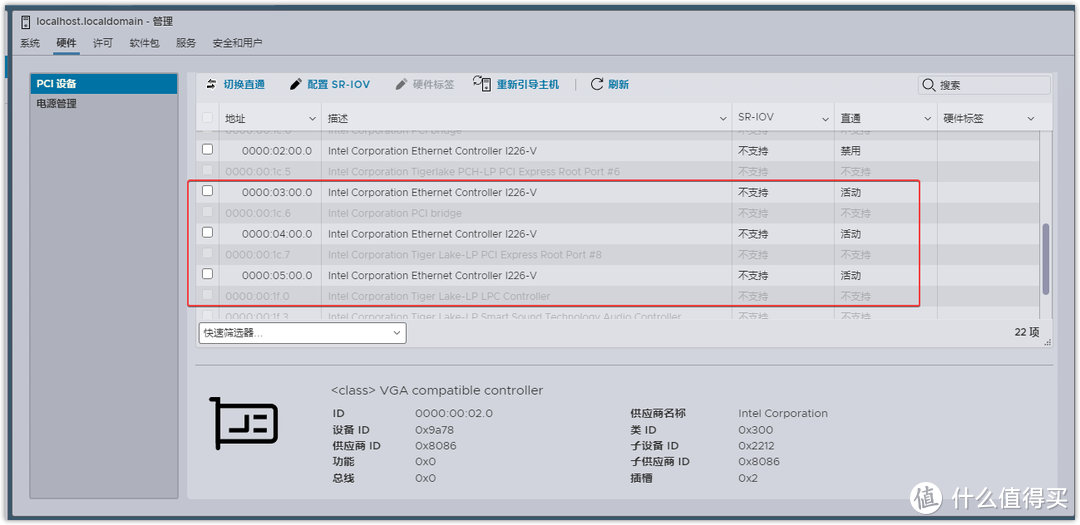Image resolution: width=1080 pixels, height=525 pixels.
Task: Toggle the select-all checkbox in table header
Action: [207, 118]
